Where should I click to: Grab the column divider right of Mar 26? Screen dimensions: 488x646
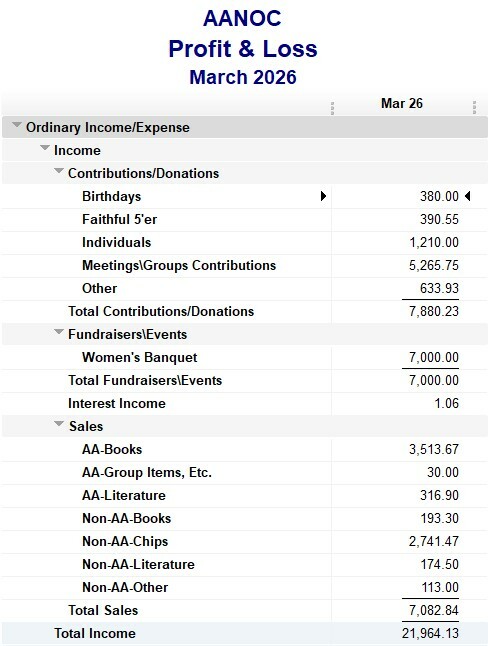pos(474,108)
